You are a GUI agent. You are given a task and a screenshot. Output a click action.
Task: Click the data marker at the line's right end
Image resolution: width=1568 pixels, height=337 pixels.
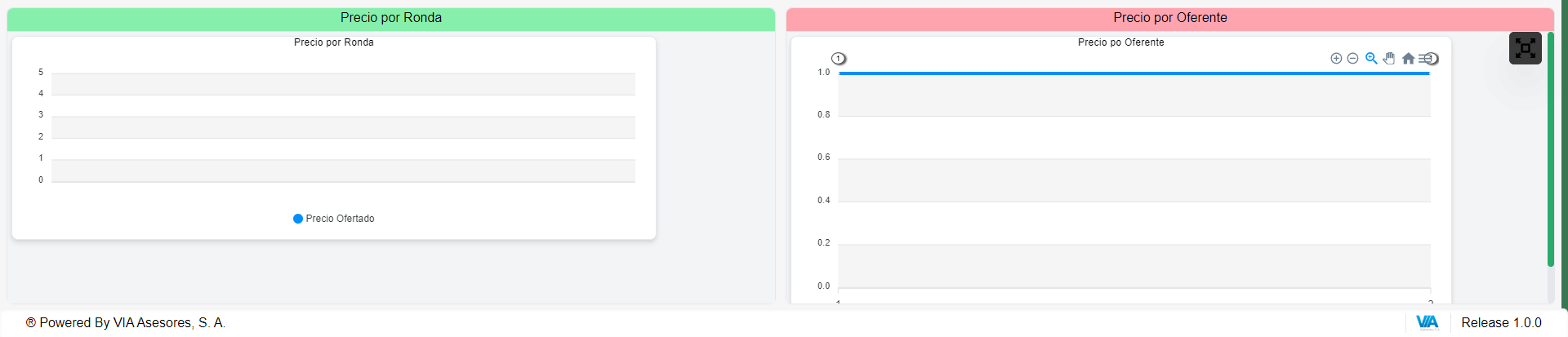point(1433,59)
